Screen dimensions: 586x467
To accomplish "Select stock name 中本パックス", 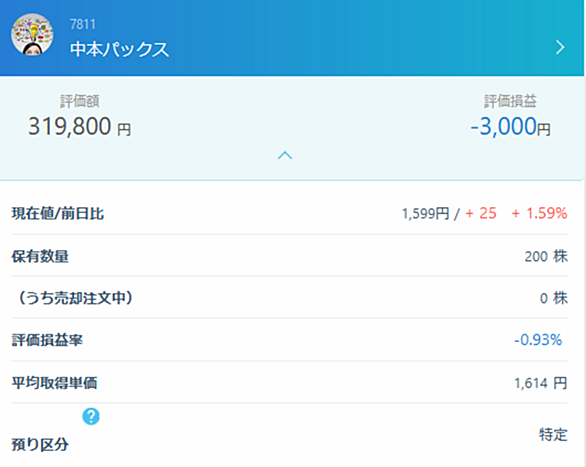I will pyautogui.click(x=120, y=50).
